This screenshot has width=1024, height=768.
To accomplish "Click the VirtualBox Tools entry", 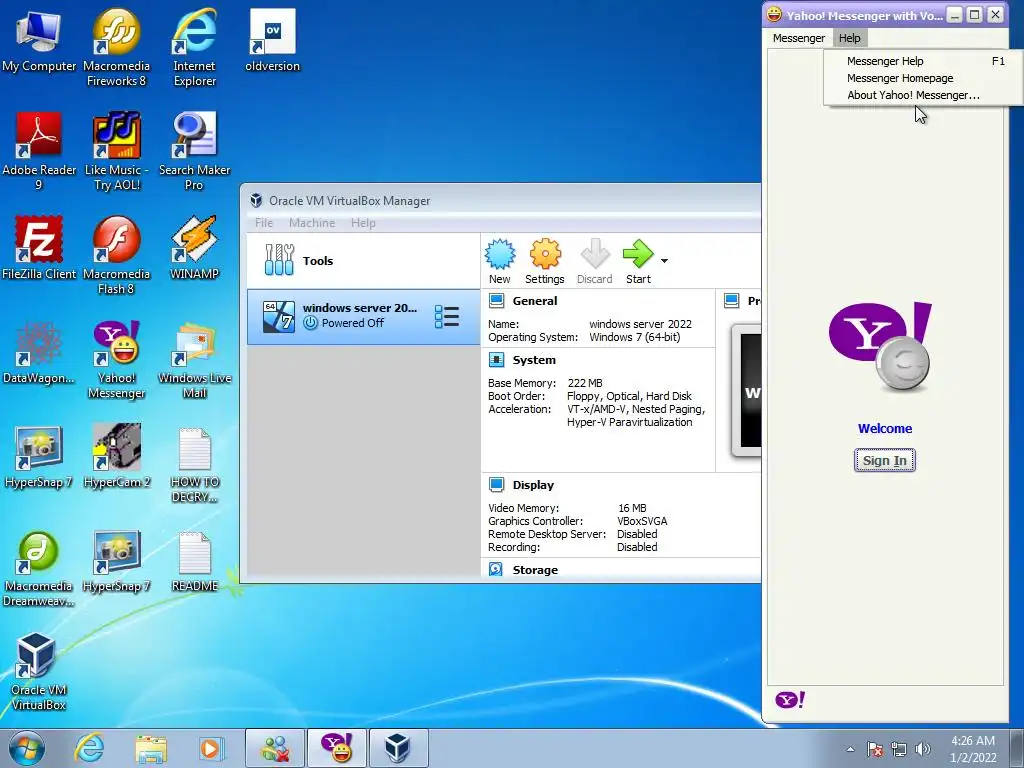I will [x=363, y=261].
